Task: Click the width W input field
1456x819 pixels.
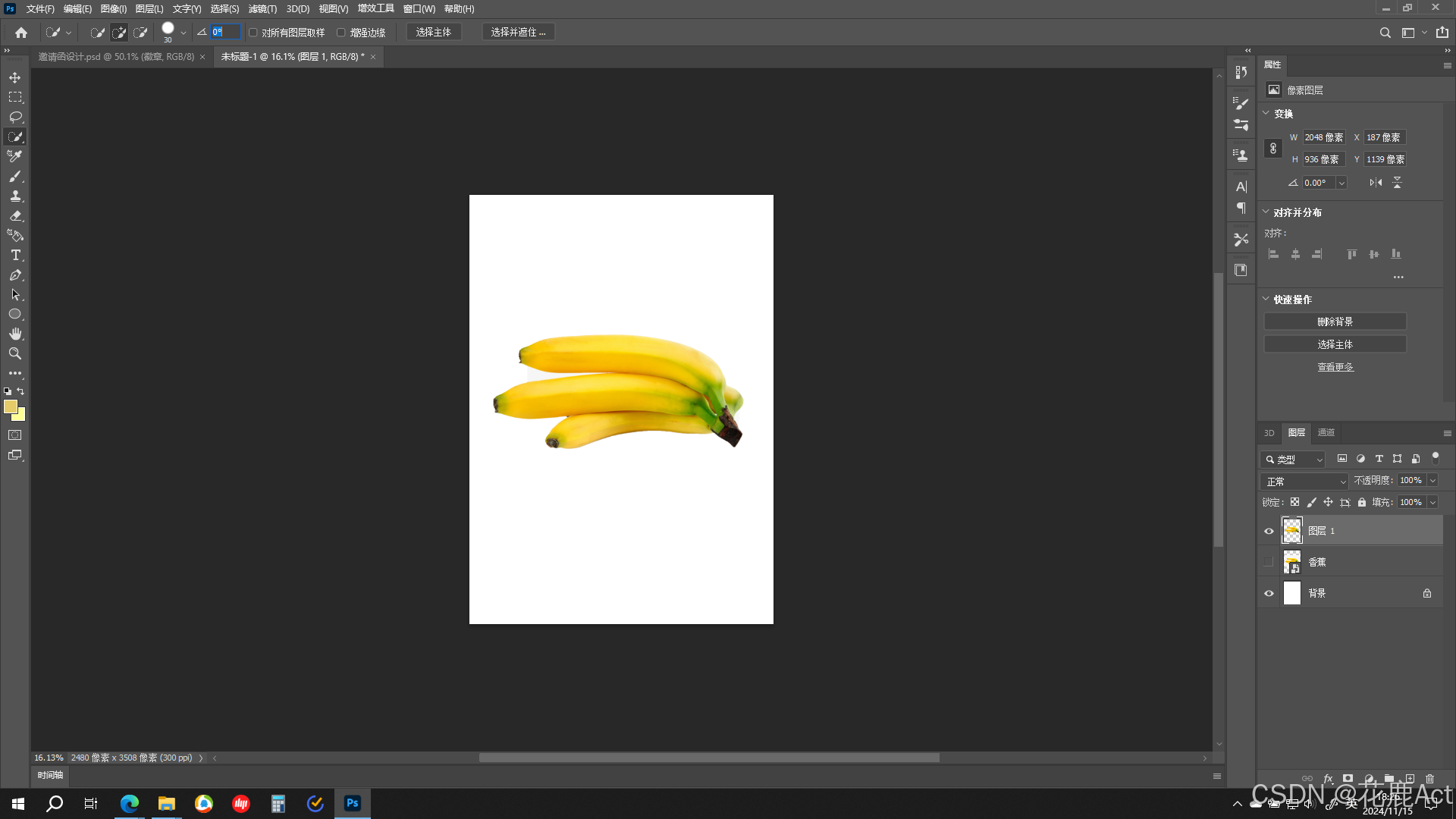Action: [x=1324, y=137]
